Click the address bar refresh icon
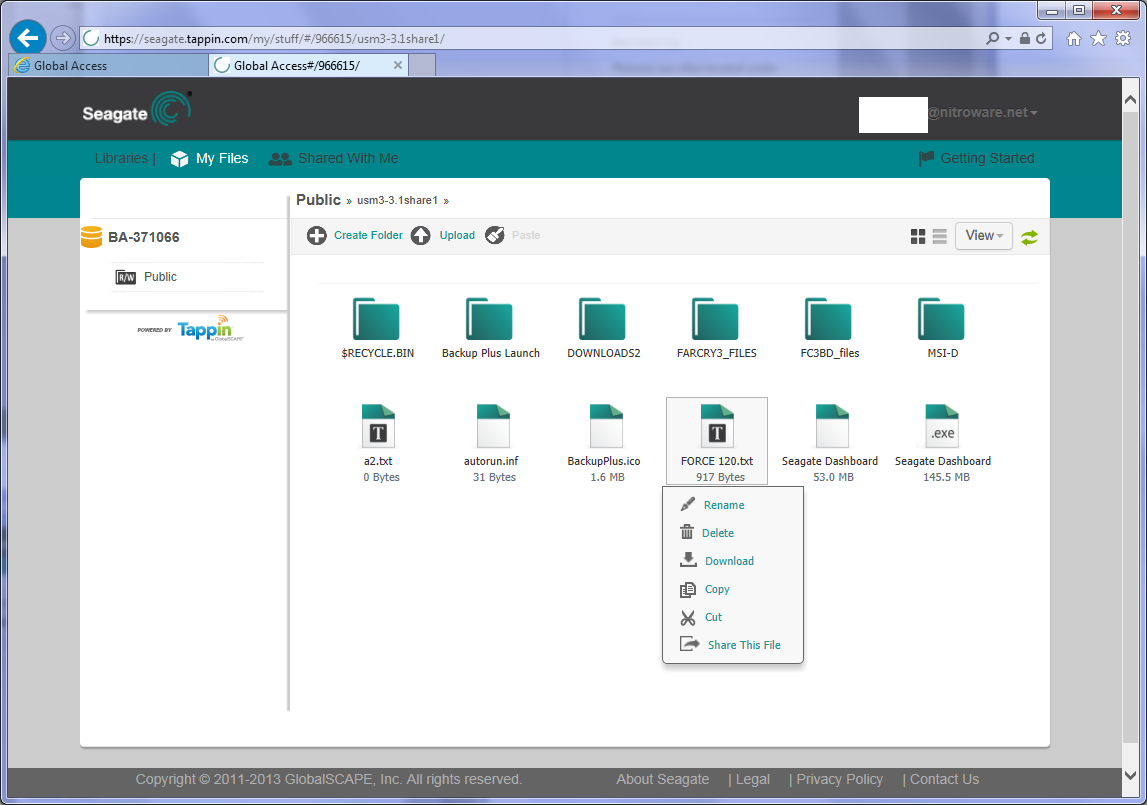The width and height of the screenshot is (1147, 805). click(x=1041, y=38)
